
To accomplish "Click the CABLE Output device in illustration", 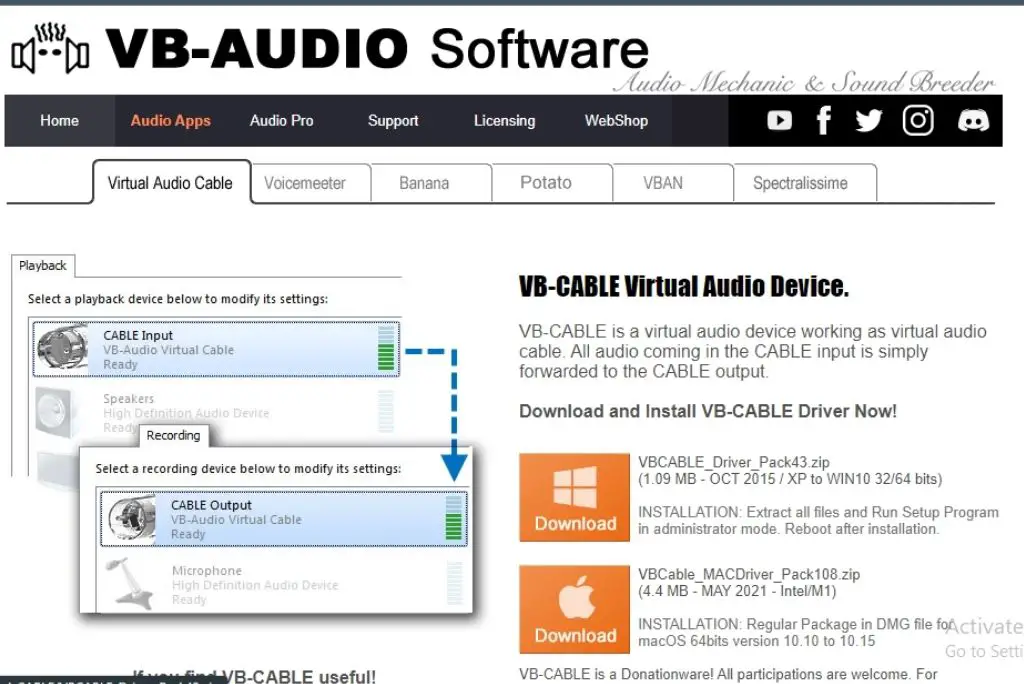I will (x=284, y=519).
